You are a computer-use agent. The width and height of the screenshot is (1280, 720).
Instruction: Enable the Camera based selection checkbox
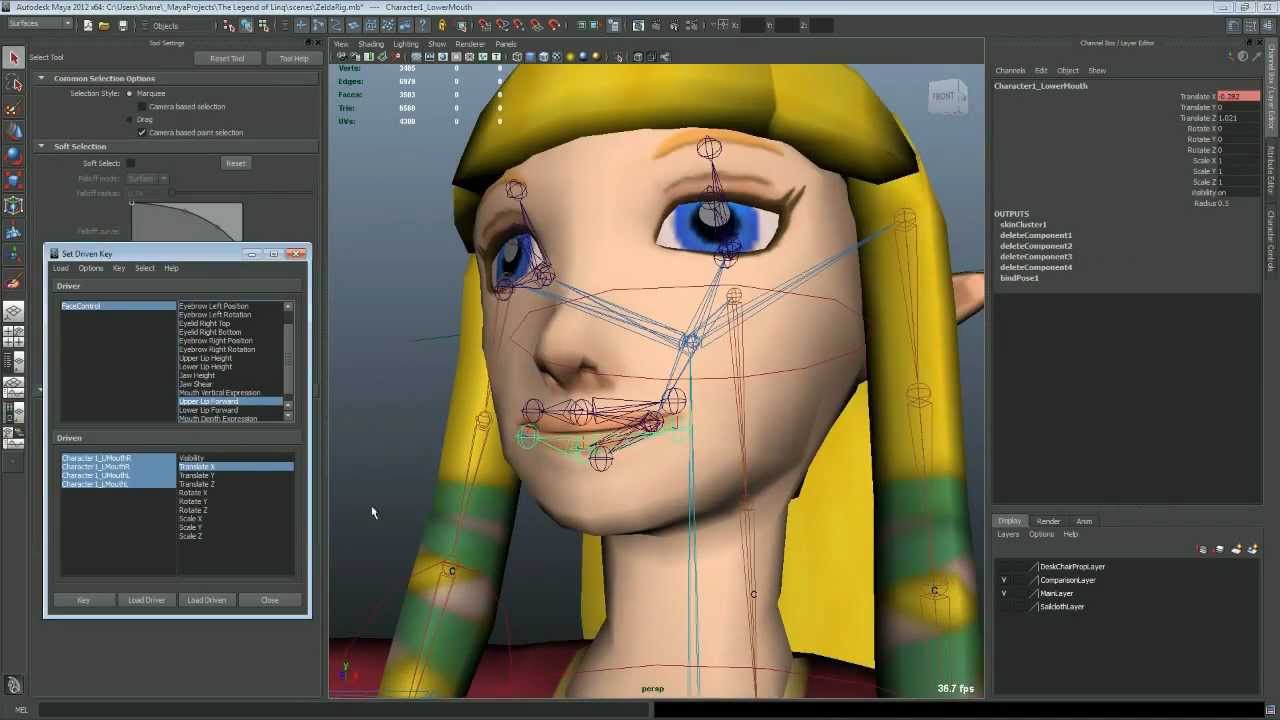[142, 106]
